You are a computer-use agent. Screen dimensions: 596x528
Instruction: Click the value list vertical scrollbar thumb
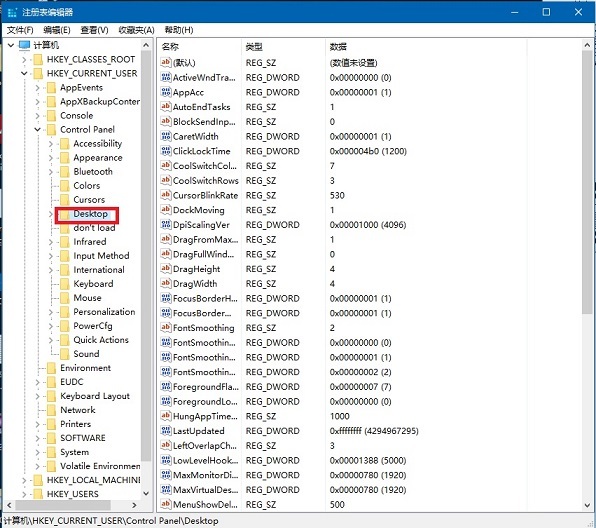tap(587, 182)
